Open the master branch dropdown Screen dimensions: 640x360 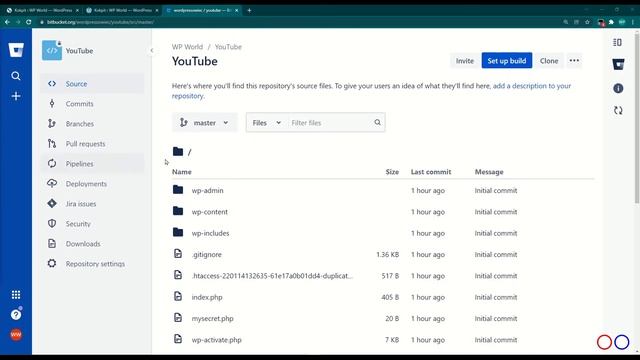click(204, 122)
